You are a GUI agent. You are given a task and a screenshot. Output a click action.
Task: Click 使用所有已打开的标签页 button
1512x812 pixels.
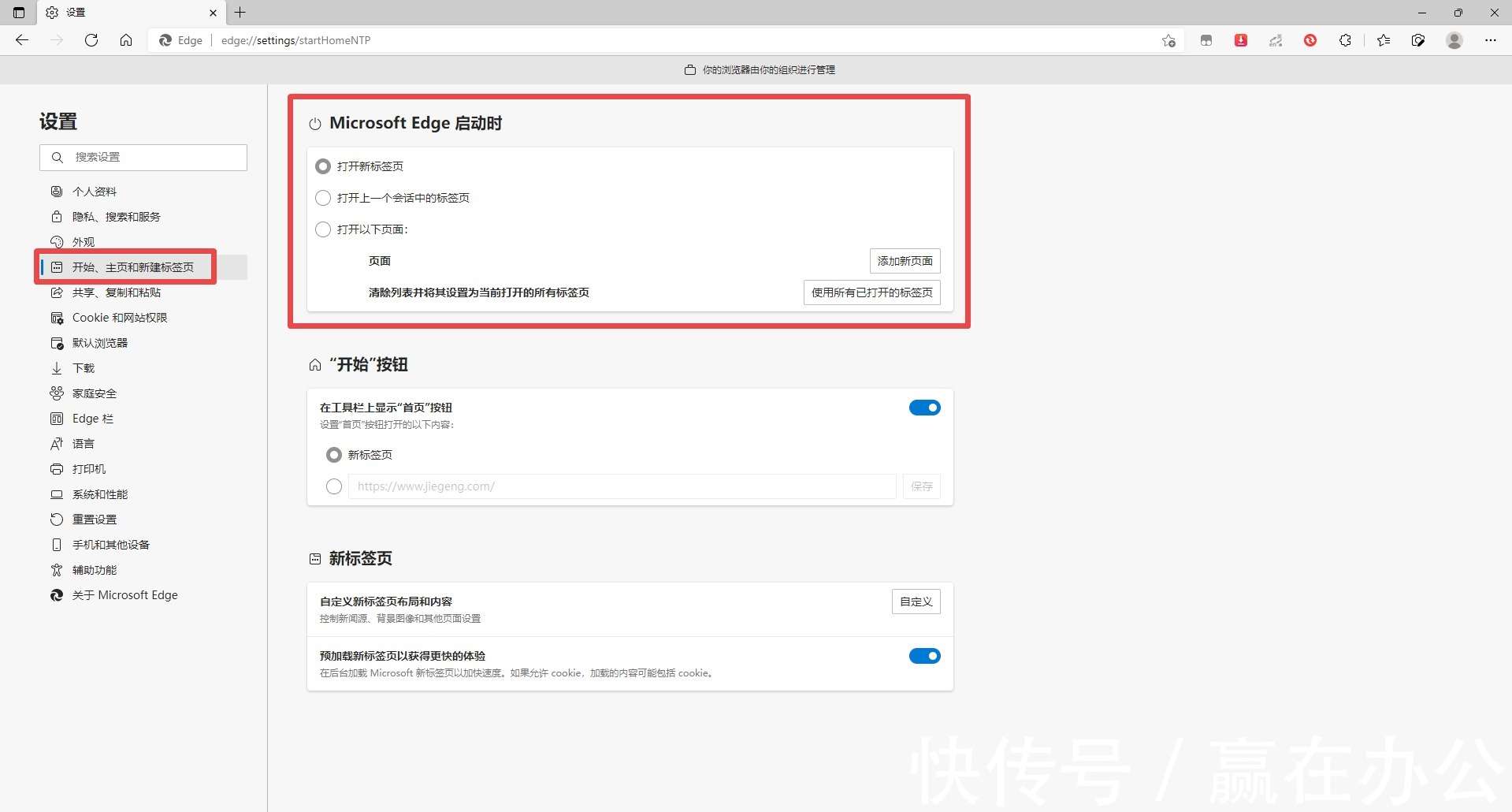point(872,292)
